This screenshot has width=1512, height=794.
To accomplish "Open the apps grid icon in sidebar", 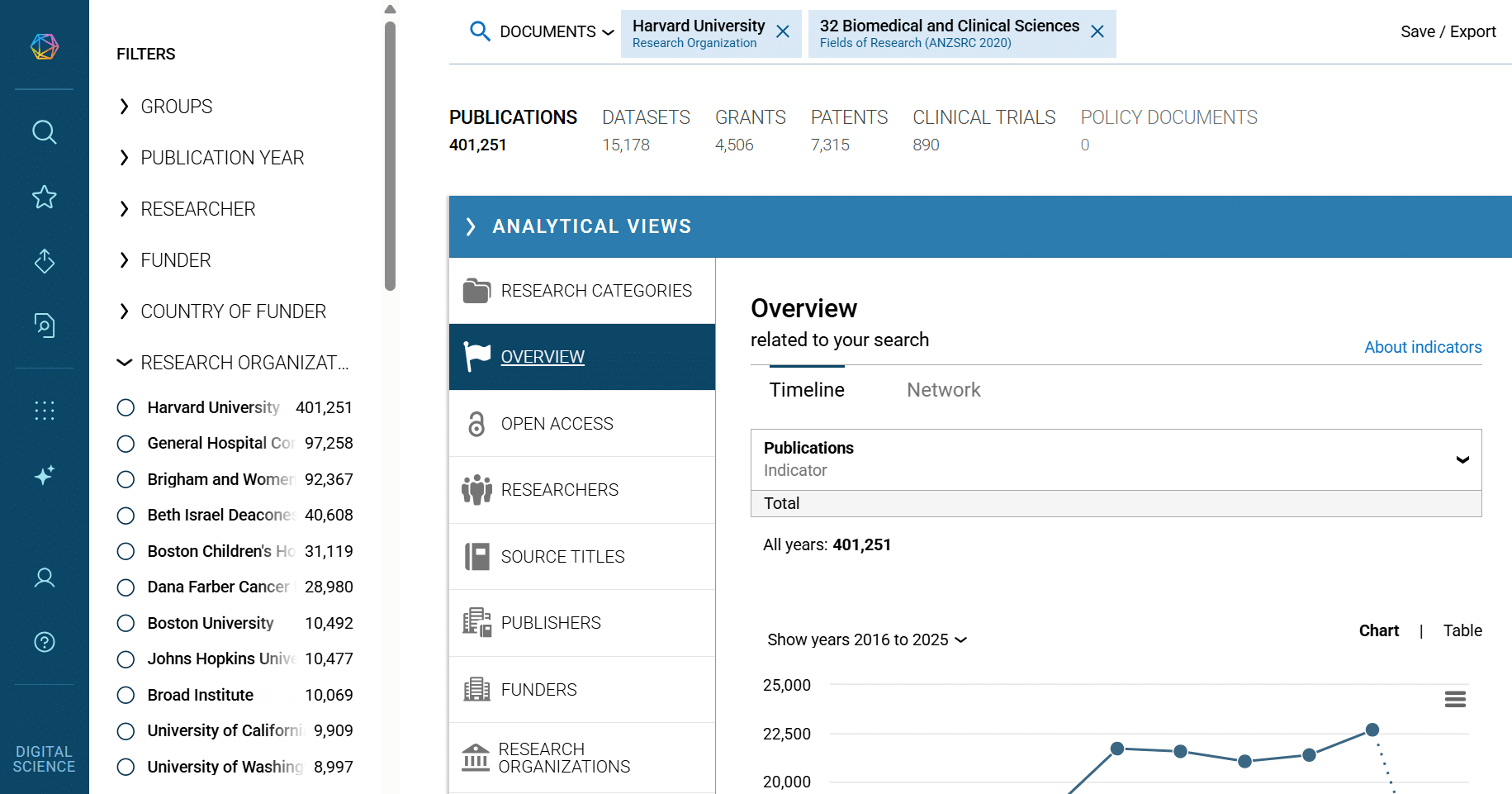I will tap(45, 411).
